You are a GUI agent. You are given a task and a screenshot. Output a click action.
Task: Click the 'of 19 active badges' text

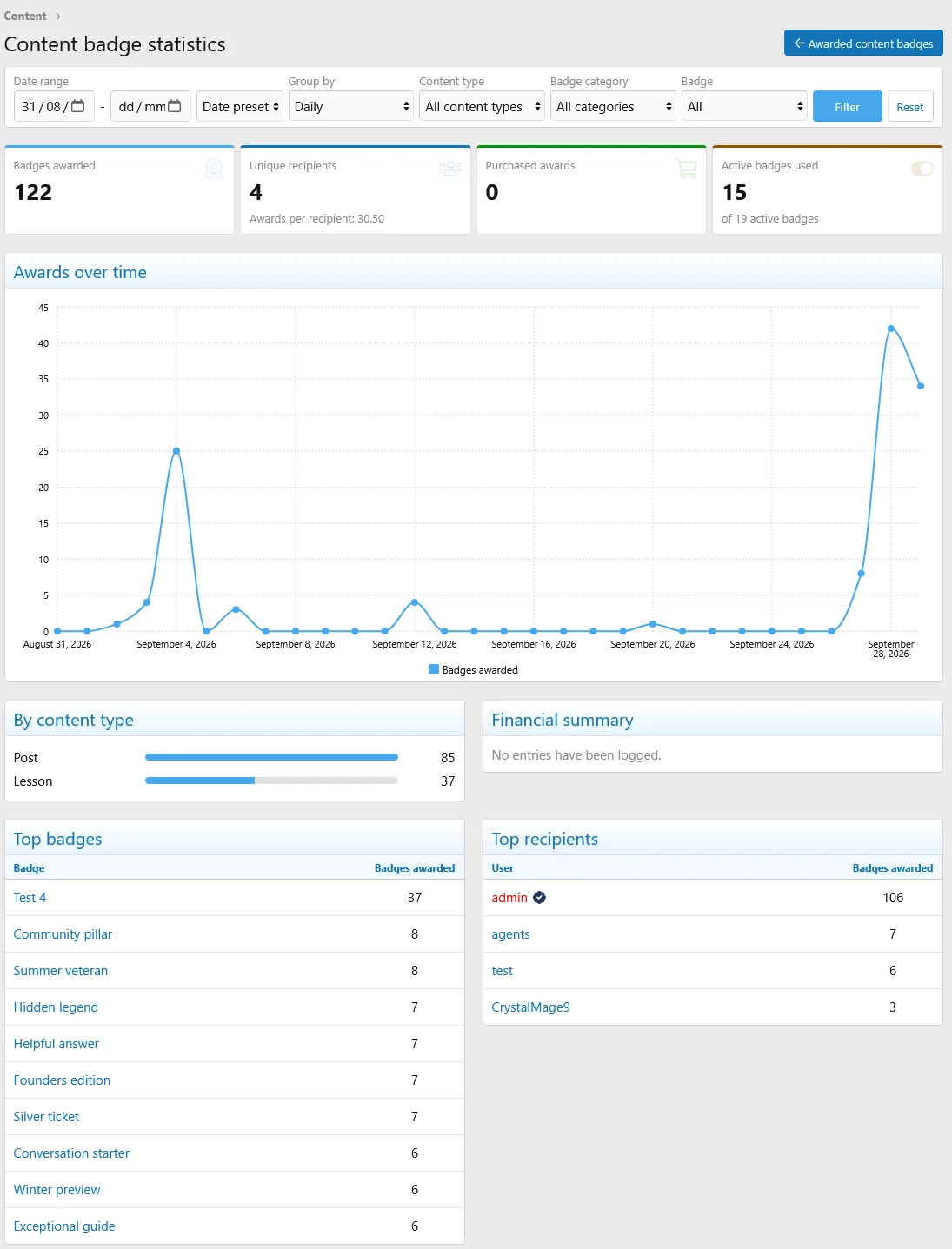(770, 219)
